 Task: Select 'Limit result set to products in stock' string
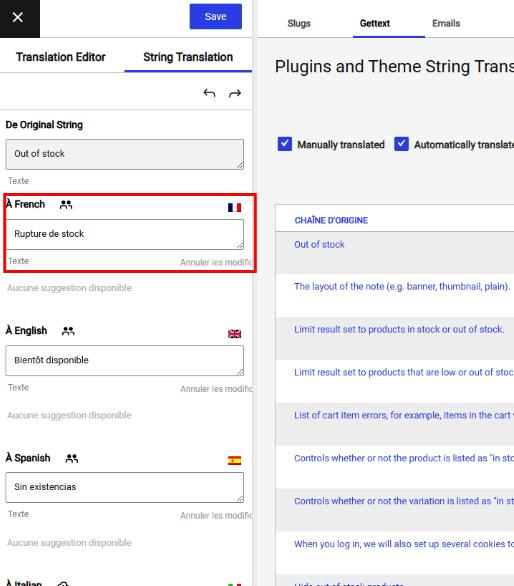pos(399,330)
